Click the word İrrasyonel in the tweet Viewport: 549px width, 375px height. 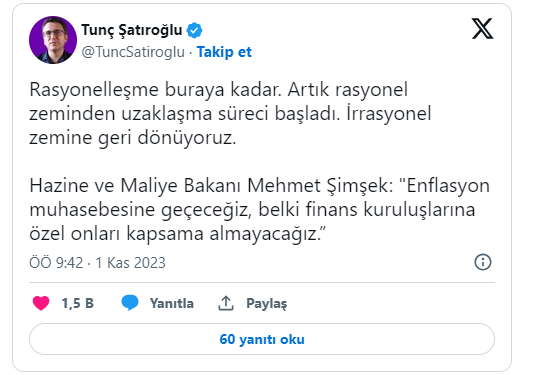click(389, 113)
